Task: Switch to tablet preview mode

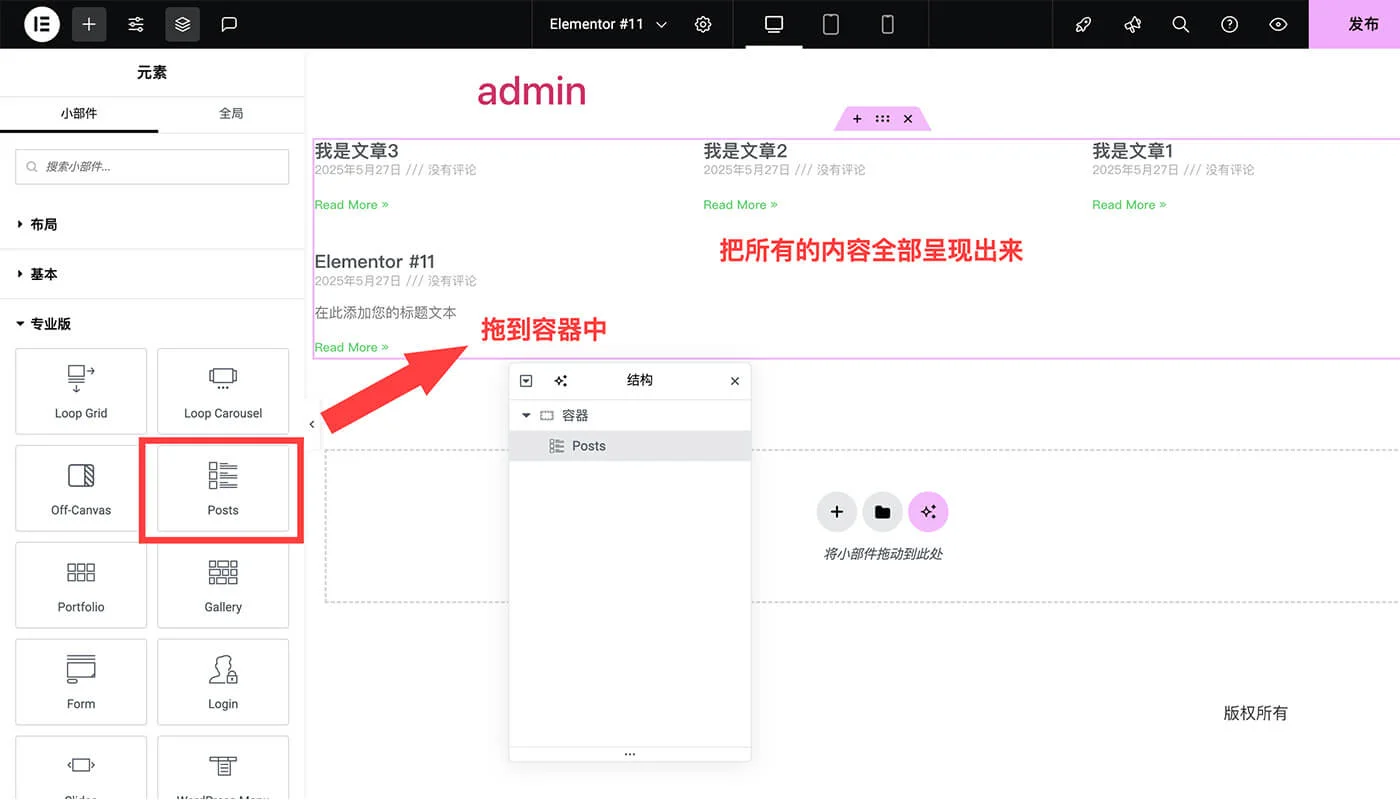Action: pyautogui.click(x=830, y=24)
